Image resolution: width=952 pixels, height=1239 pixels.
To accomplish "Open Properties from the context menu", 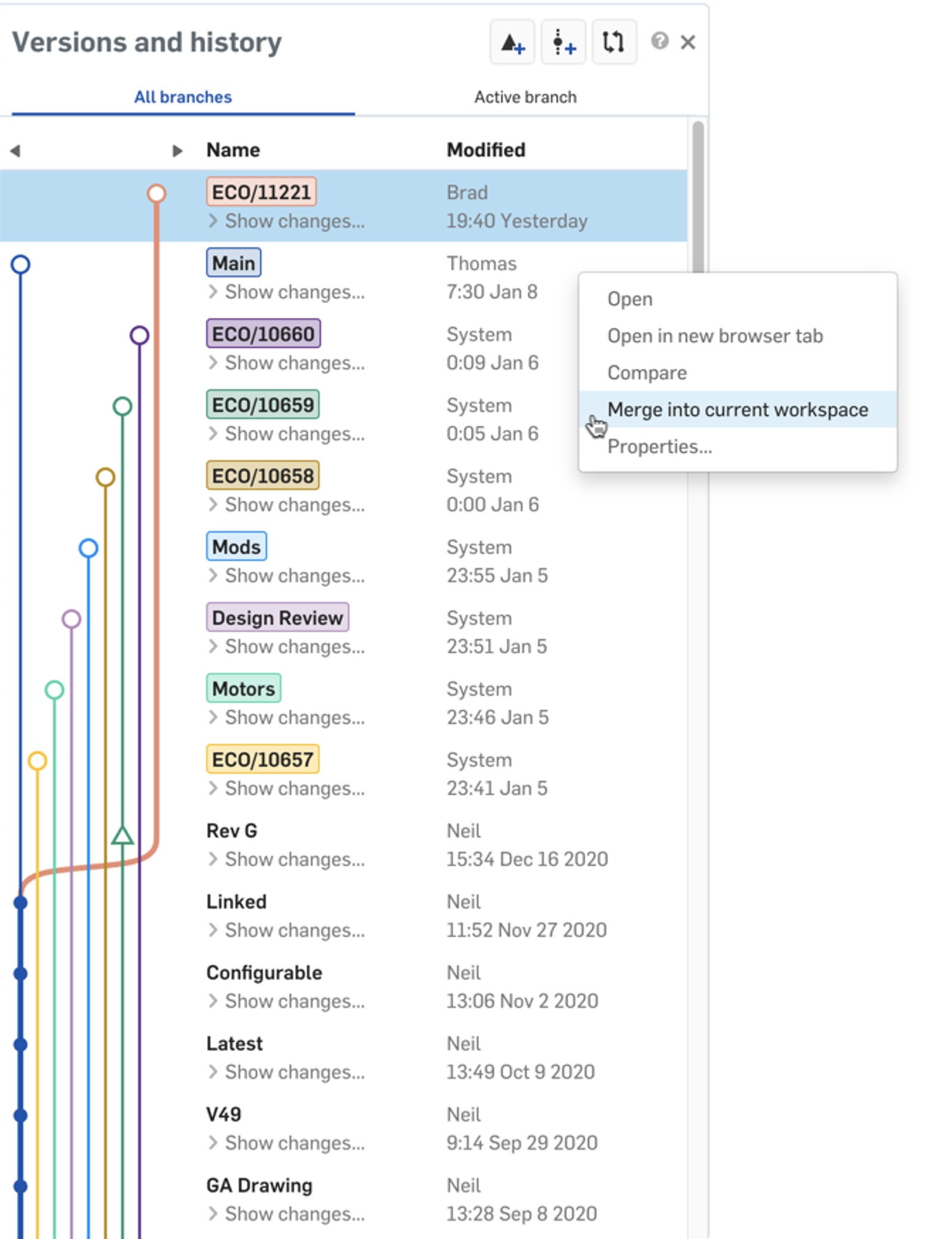I will pos(659,446).
